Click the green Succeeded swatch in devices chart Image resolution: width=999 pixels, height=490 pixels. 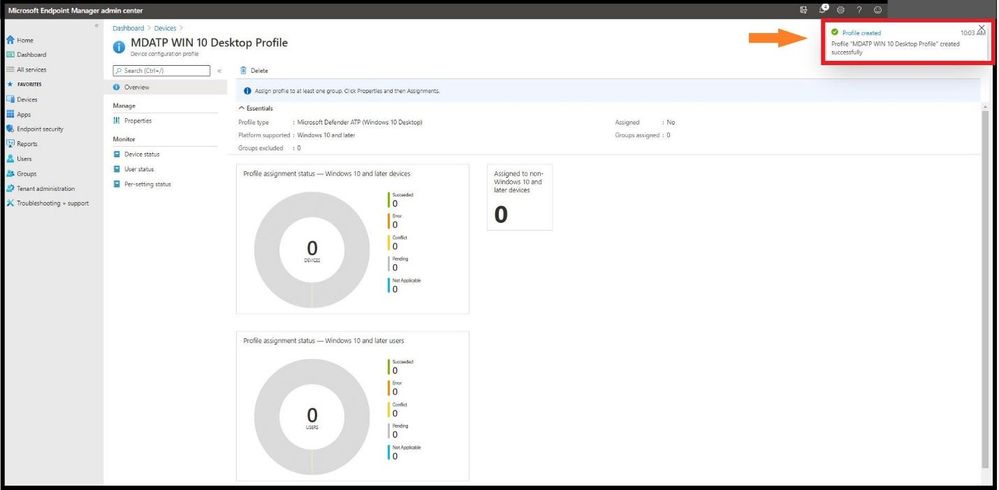click(x=388, y=199)
